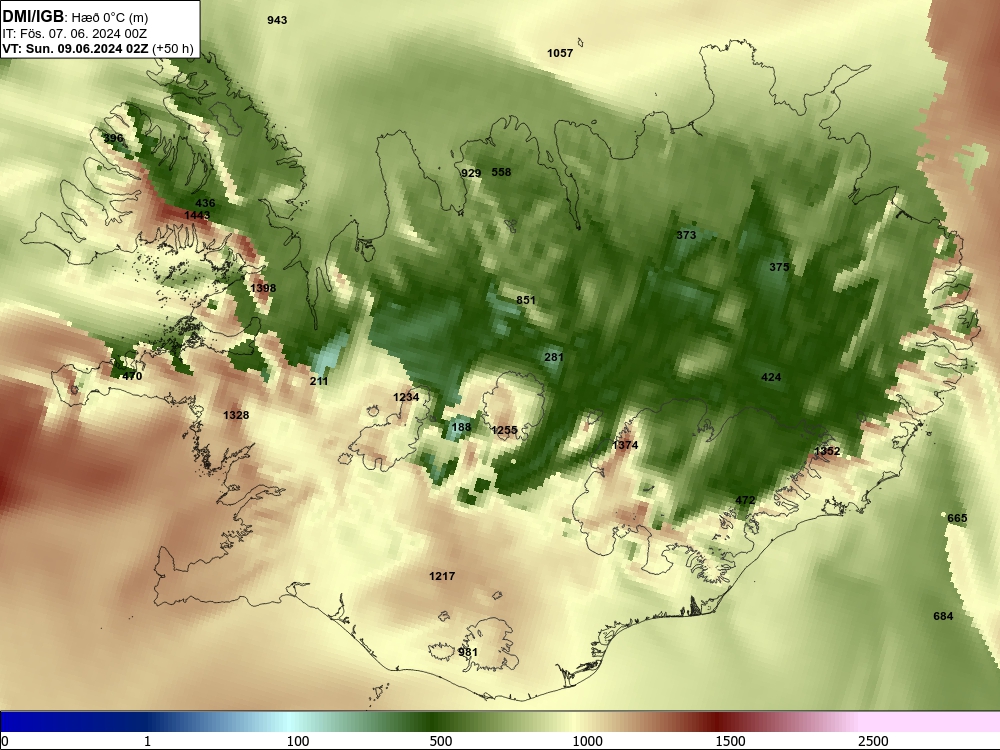Click the 981 height value
Image resolution: width=1000 pixels, height=750 pixels.
click(x=467, y=652)
